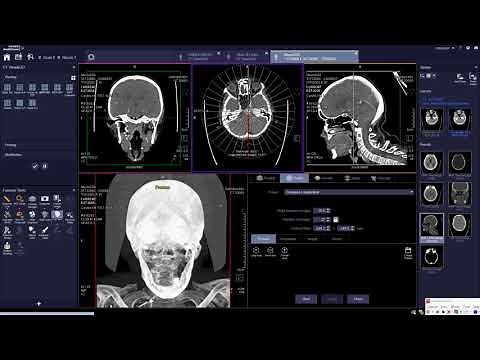480x360 pixels.
Task: Click the square icon inside coronal view
Action: pos(184,138)
